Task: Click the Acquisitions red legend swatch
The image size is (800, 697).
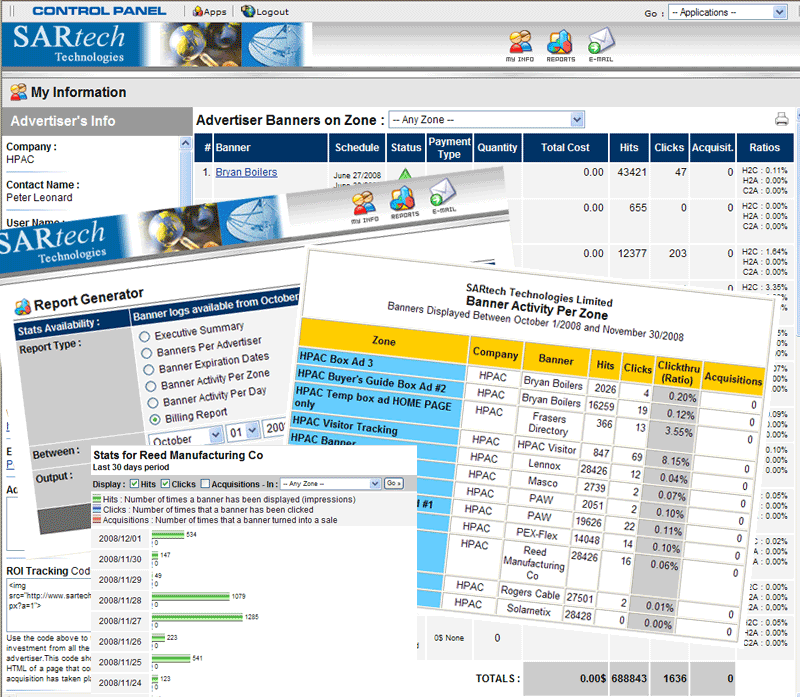Action: click(x=97, y=519)
